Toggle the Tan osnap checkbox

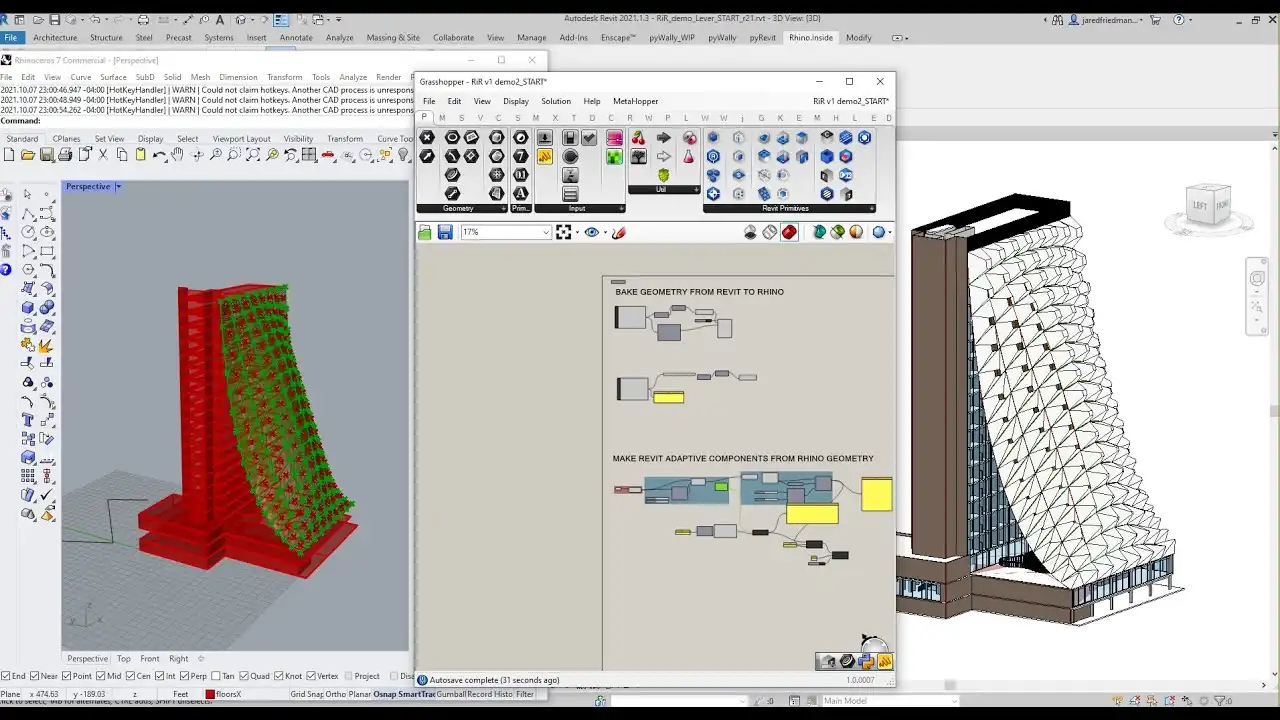pyautogui.click(x=216, y=676)
